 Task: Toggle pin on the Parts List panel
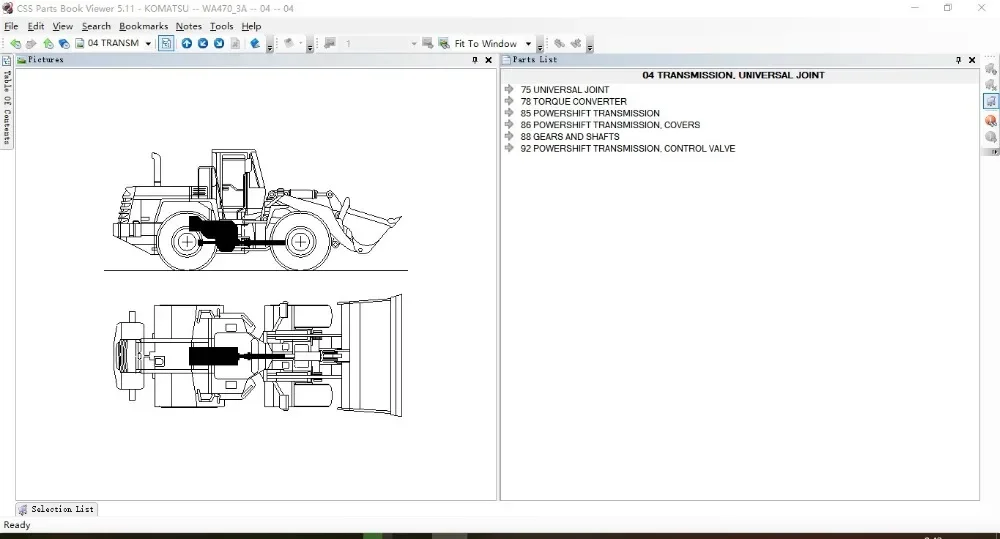click(959, 60)
